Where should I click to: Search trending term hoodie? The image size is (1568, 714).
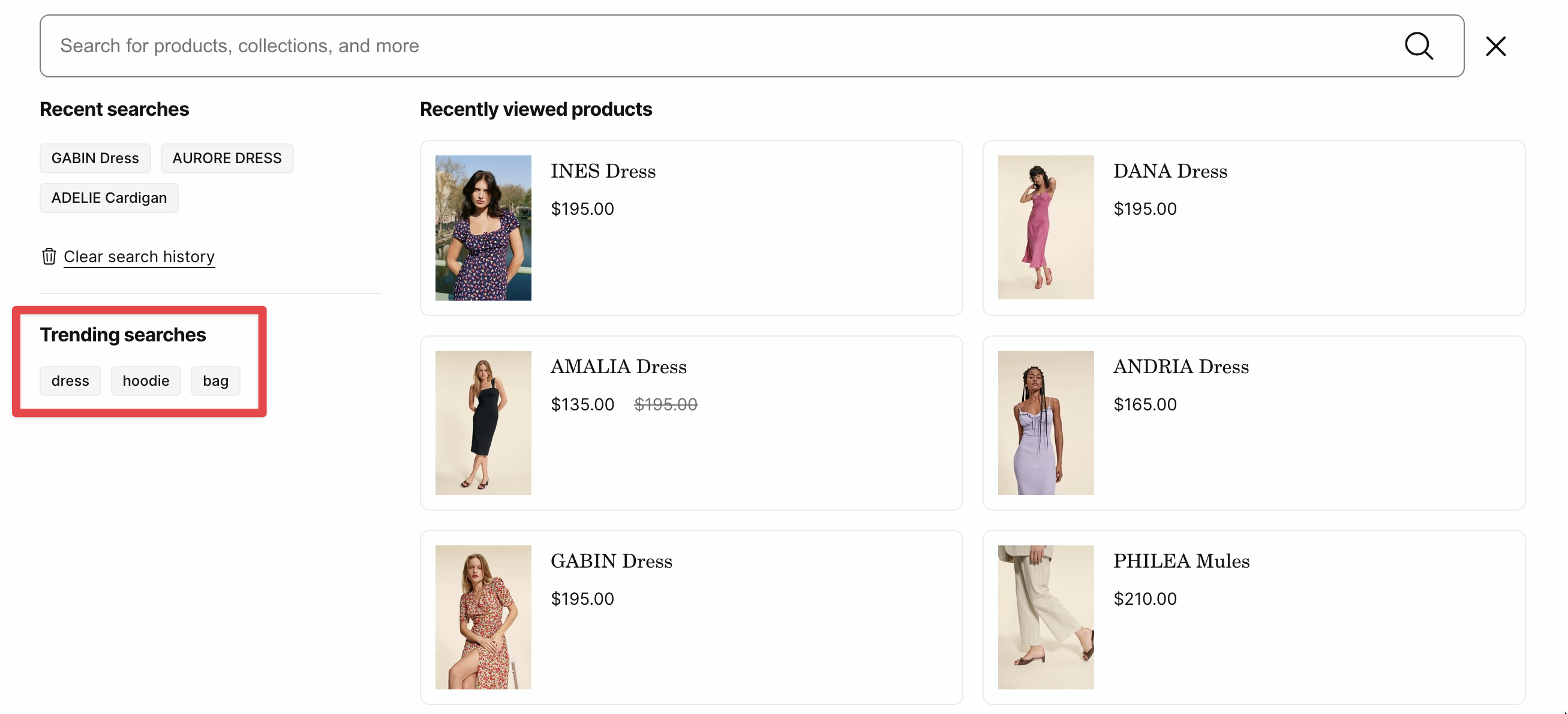click(x=146, y=381)
